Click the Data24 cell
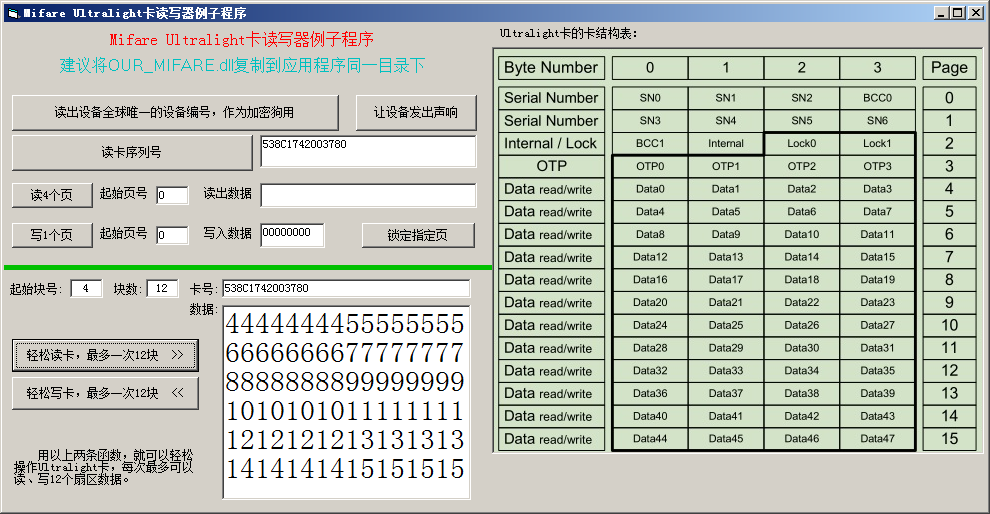Image resolution: width=990 pixels, height=514 pixels. click(x=650, y=325)
